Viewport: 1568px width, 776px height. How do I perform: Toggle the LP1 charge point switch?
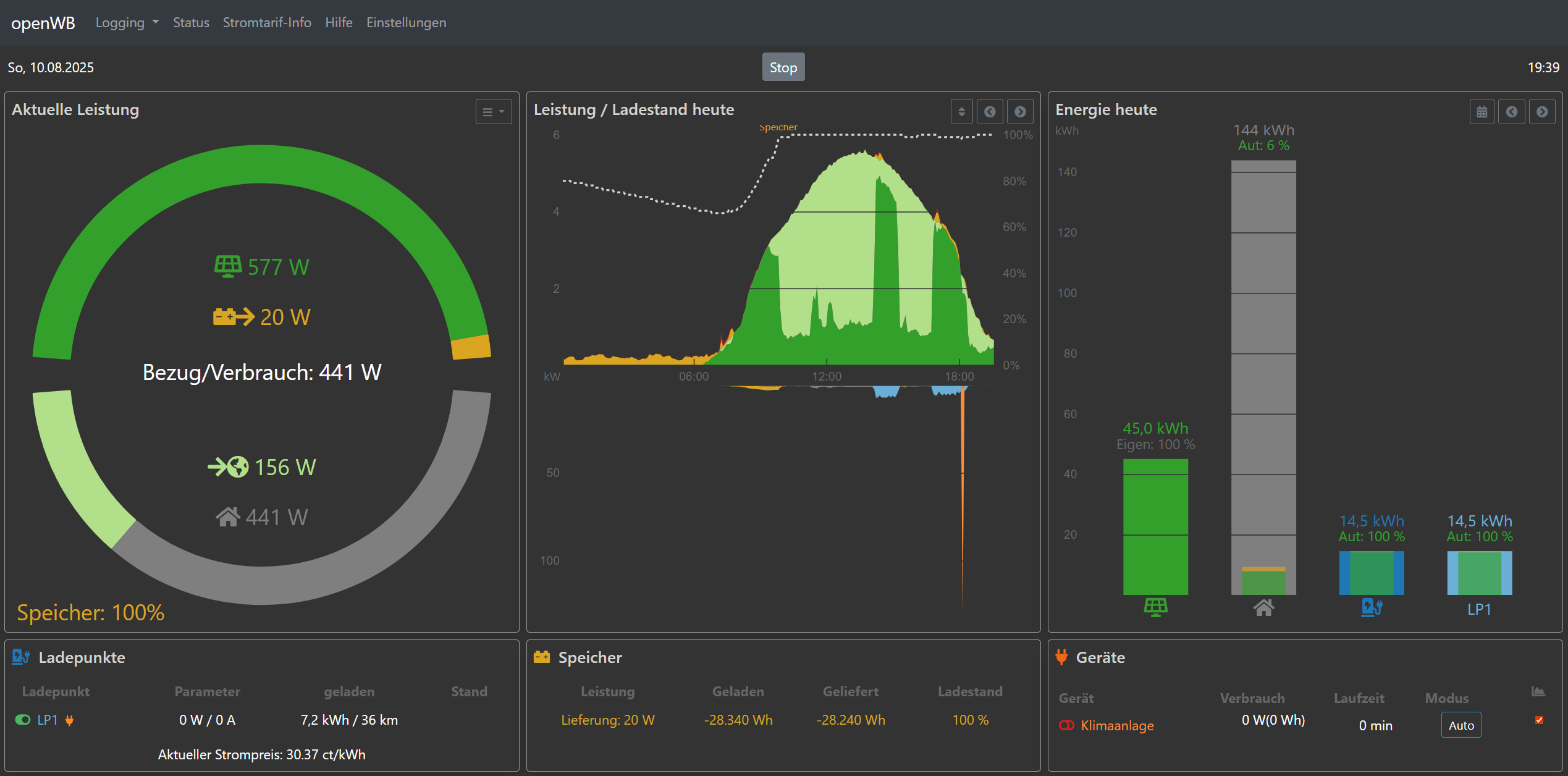pos(23,720)
